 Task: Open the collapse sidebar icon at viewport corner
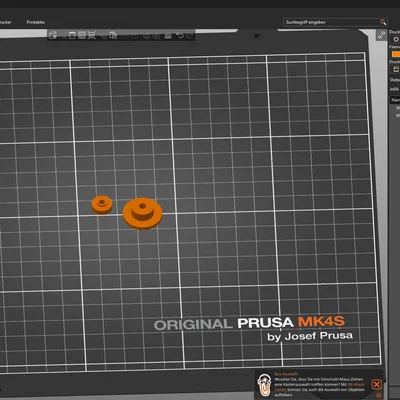381,35
